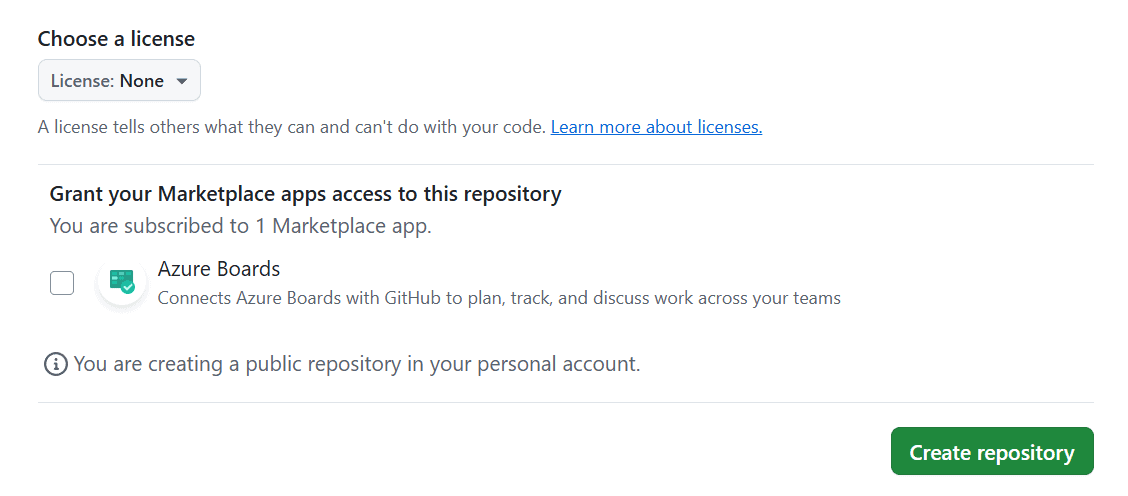Click the 'Grant your Marketplace apps access' heading
Image resolution: width=1128 pixels, height=496 pixels.
point(306,194)
